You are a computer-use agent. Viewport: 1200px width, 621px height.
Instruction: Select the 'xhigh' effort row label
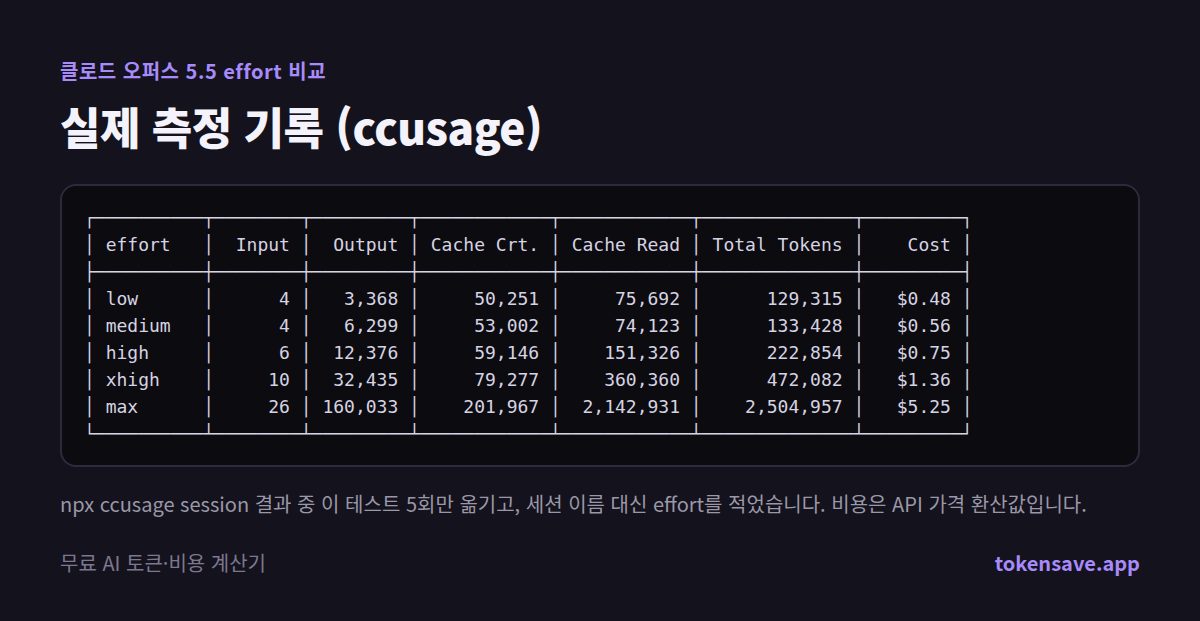(132, 379)
